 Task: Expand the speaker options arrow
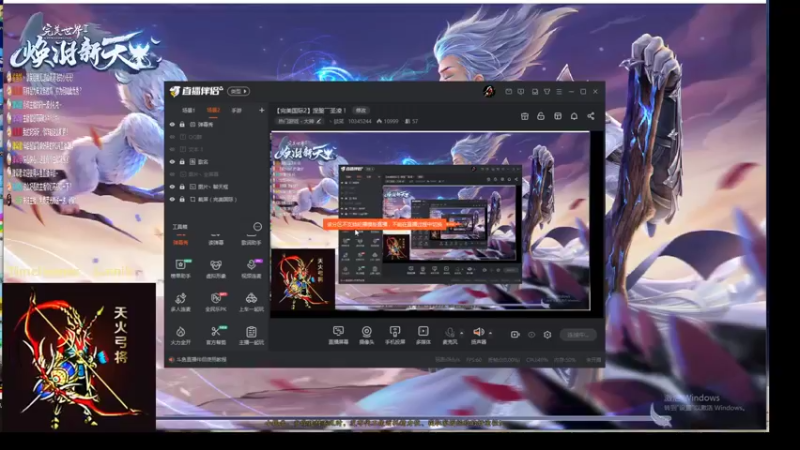pyautogui.click(x=490, y=334)
